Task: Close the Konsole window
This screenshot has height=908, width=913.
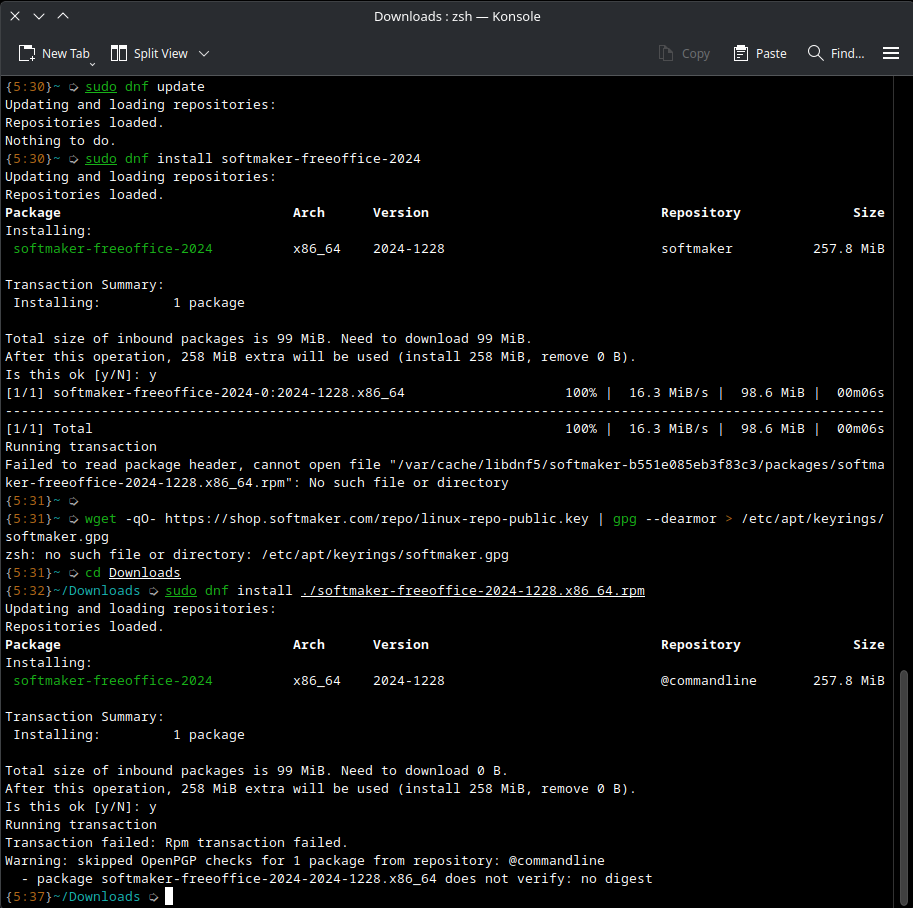Action: (x=15, y=16)
